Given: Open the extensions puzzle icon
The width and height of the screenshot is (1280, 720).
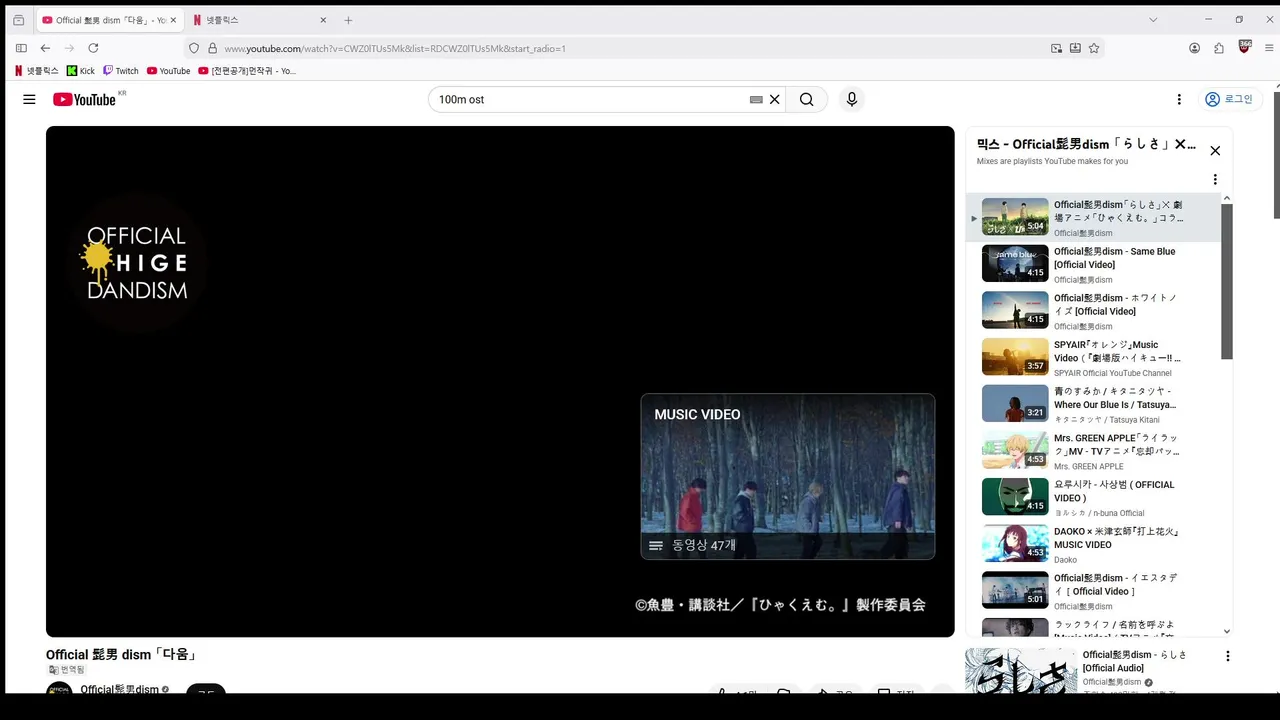Looking at the screenshot, I should 1219,48.
